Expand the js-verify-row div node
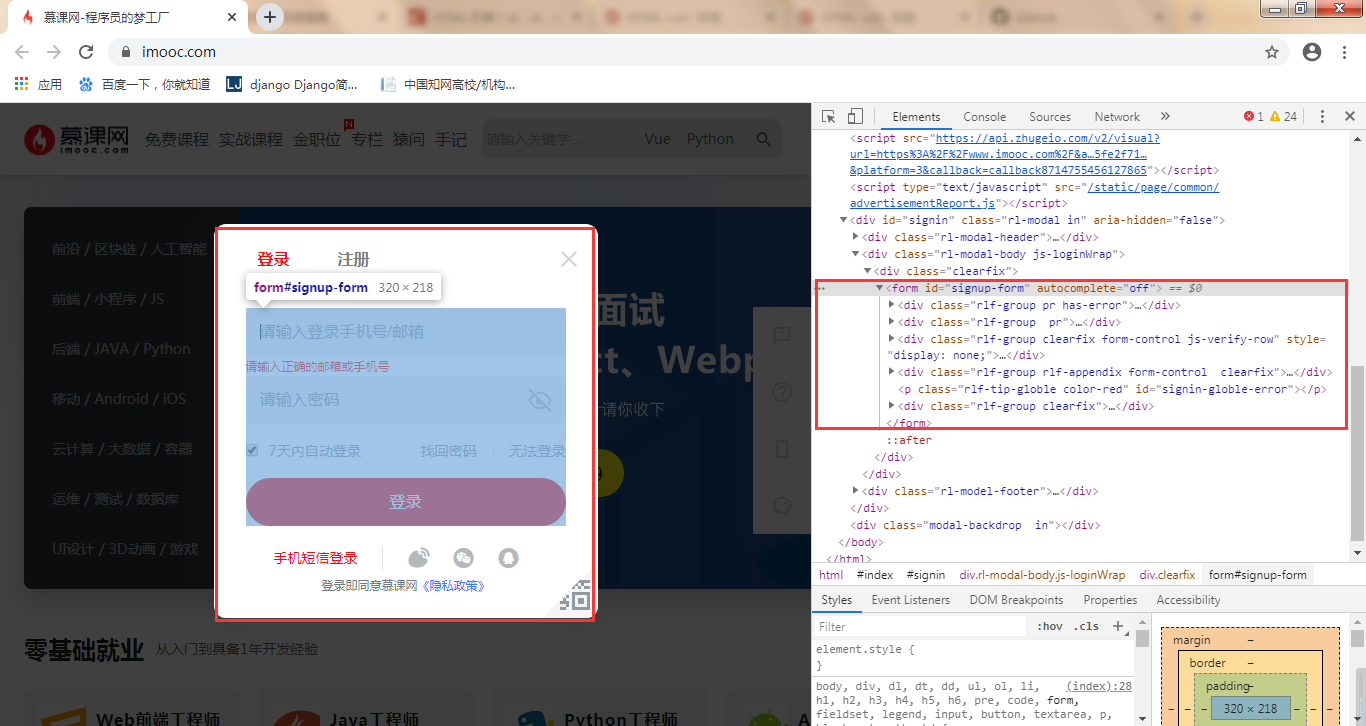 coord(891,339)
